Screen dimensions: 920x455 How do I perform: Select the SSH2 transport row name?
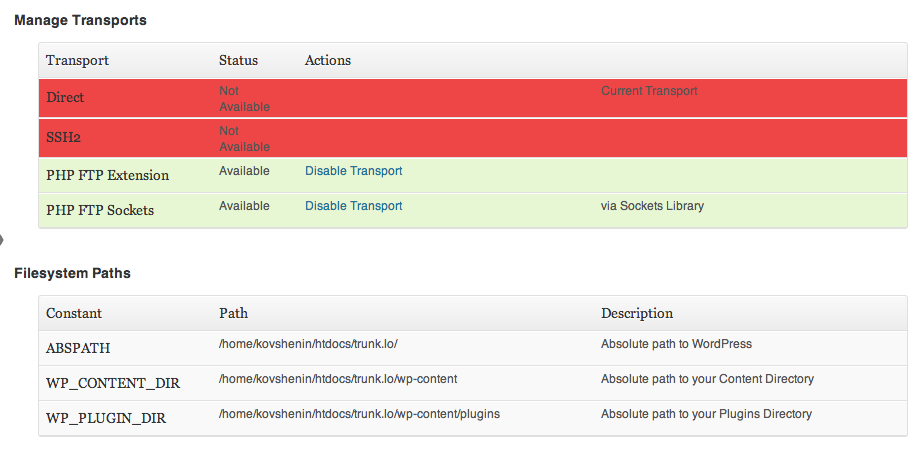[x=63, y=138]
